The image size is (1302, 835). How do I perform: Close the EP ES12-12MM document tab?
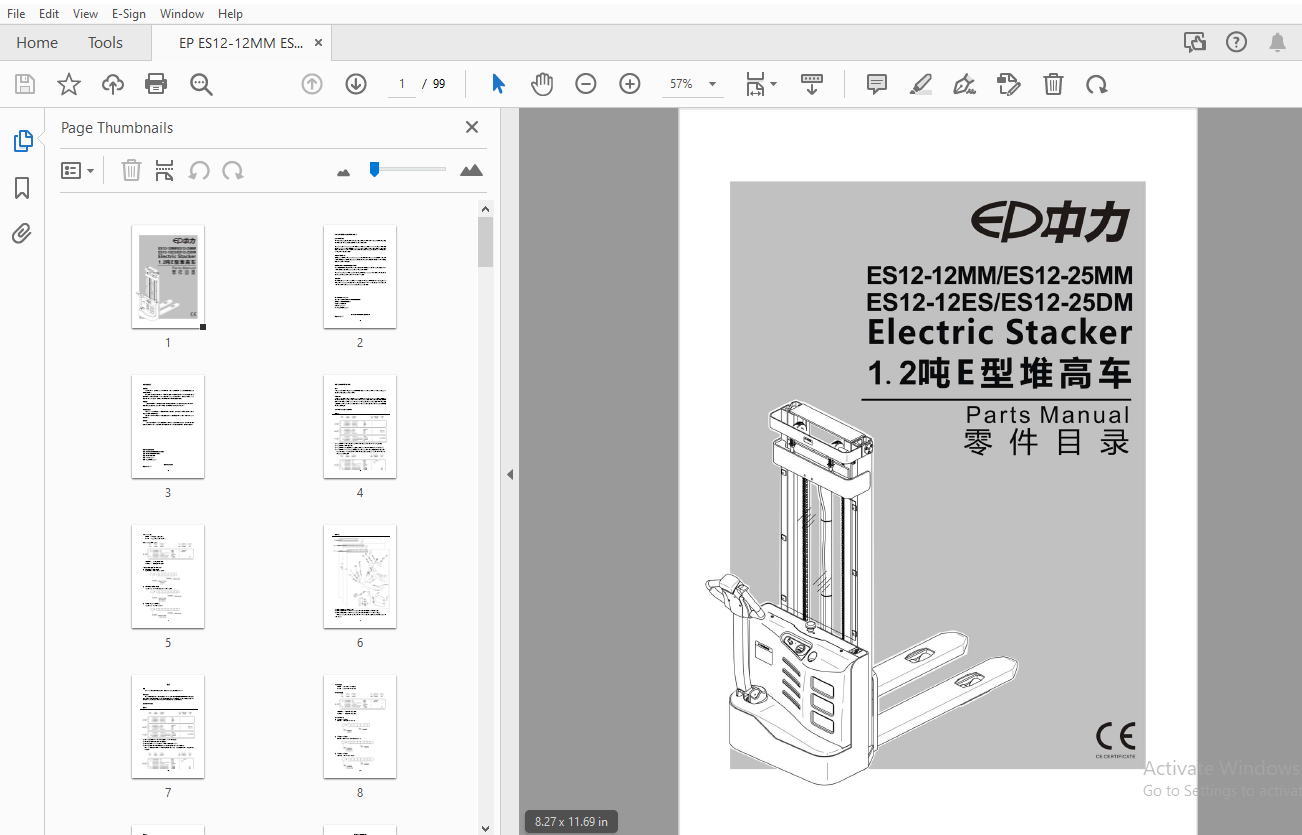pos(318,42)
